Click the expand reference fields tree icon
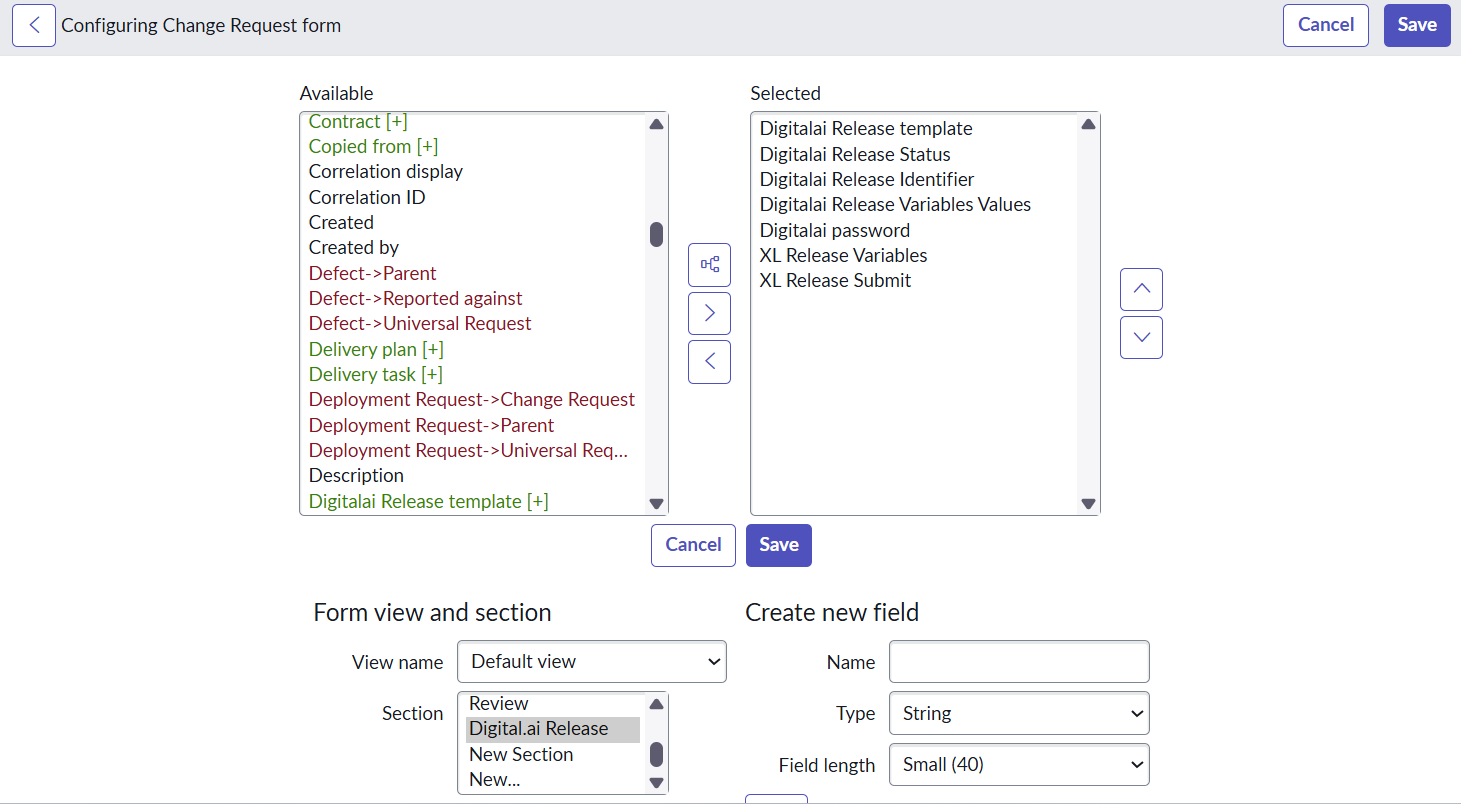The image size is (1461, 804). pyautogui.click(x=710, y=265)
